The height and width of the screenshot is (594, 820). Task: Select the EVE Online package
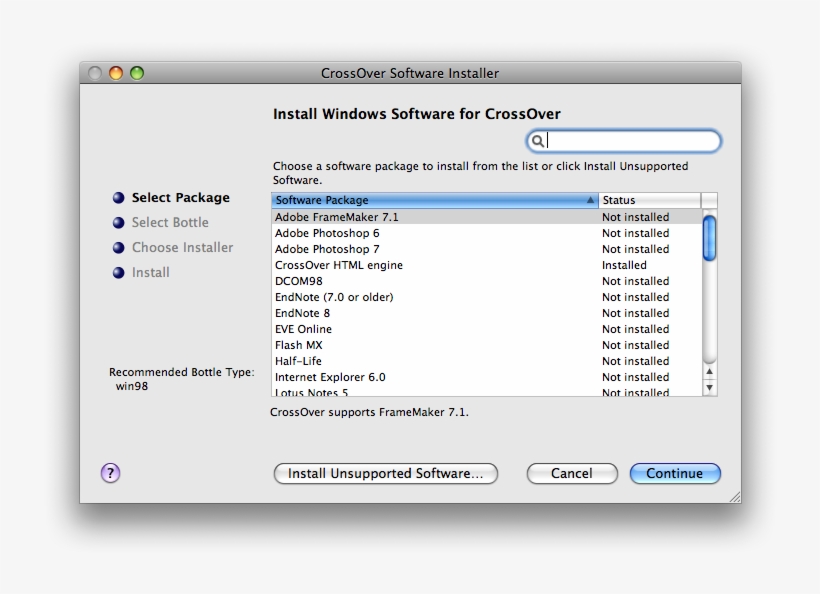pos(486,329)
